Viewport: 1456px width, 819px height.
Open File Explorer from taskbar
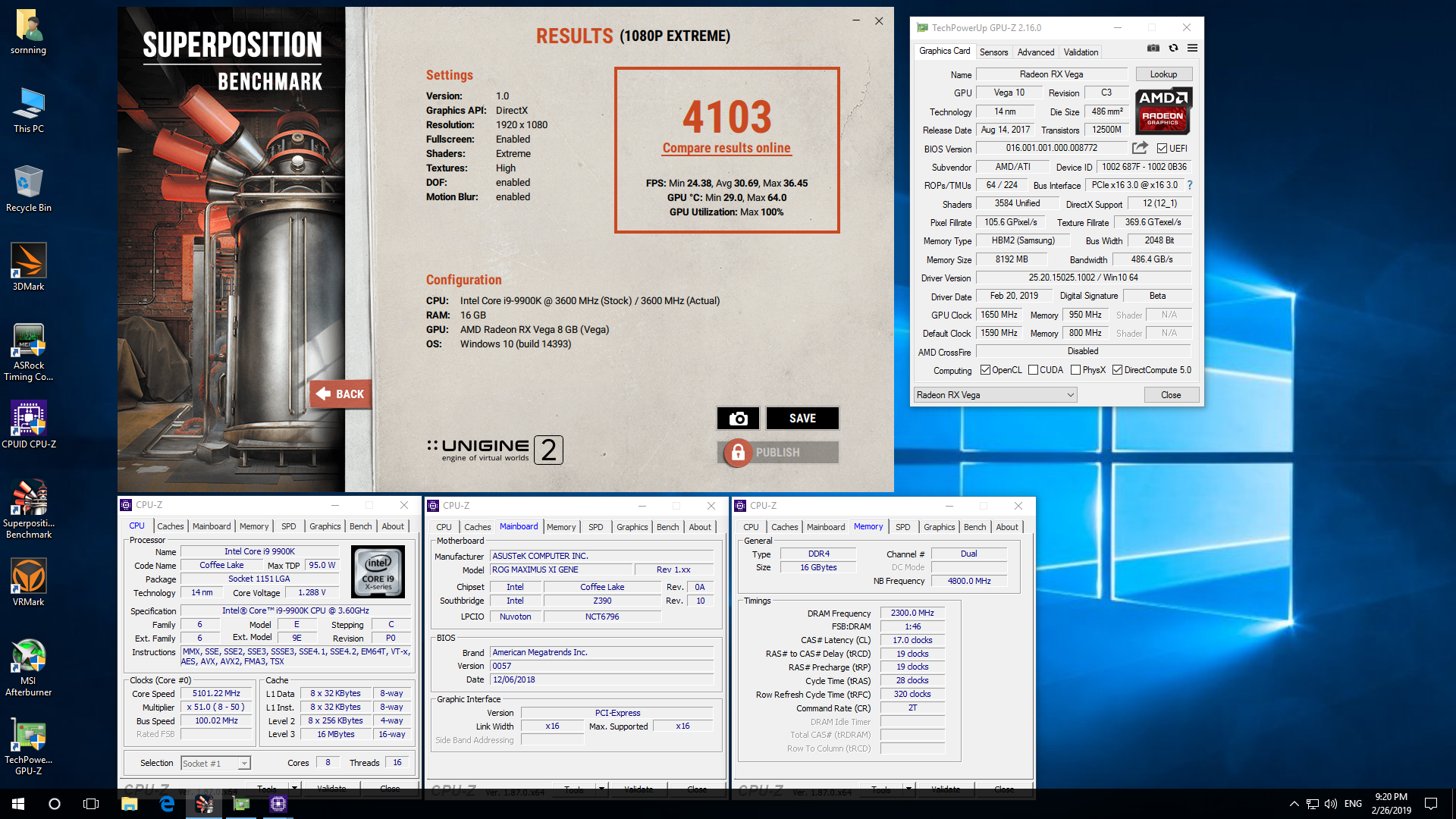(130, 804)
